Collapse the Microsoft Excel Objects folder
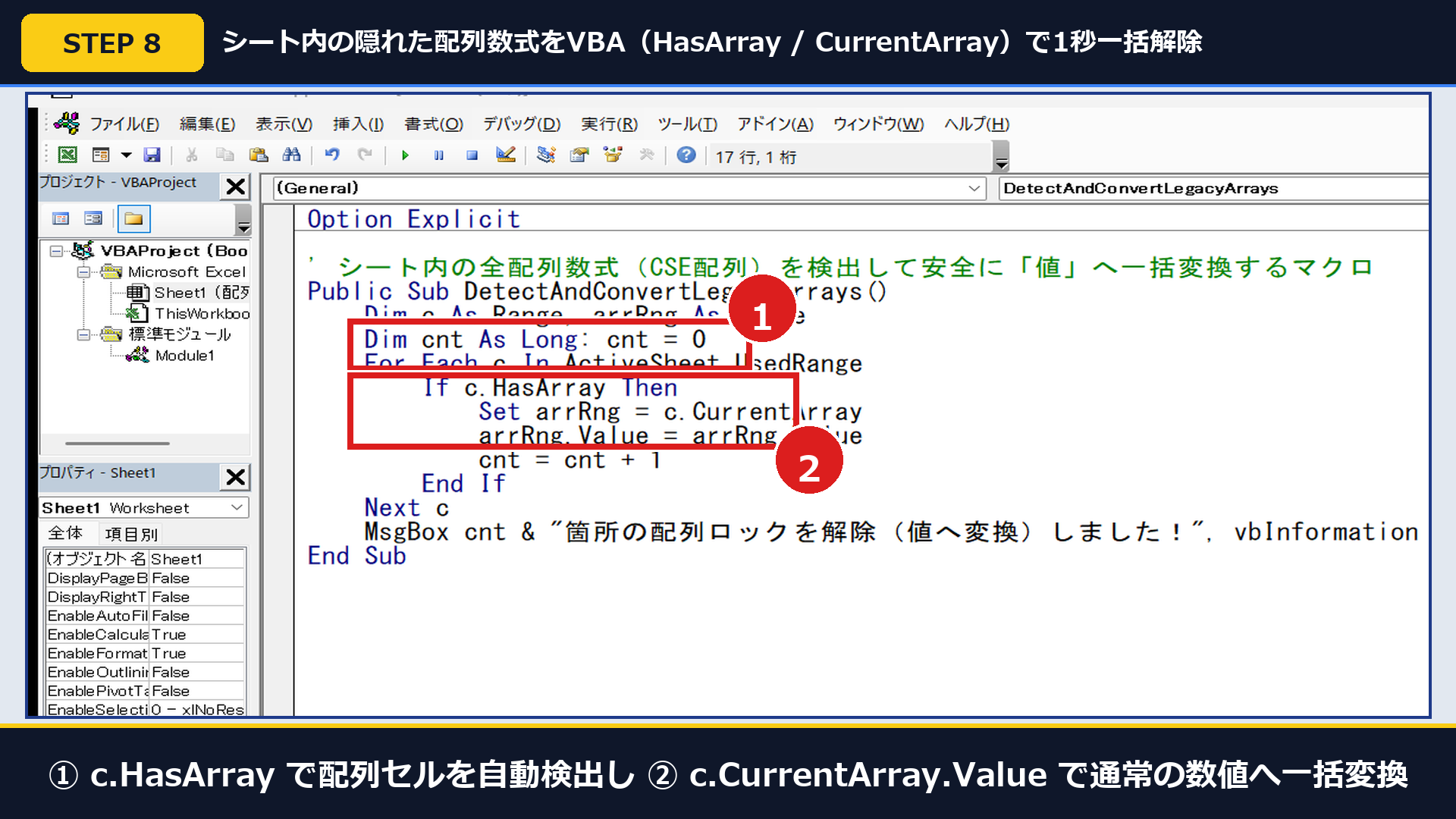Screen dimensions: 1456x819 point(83,271)
